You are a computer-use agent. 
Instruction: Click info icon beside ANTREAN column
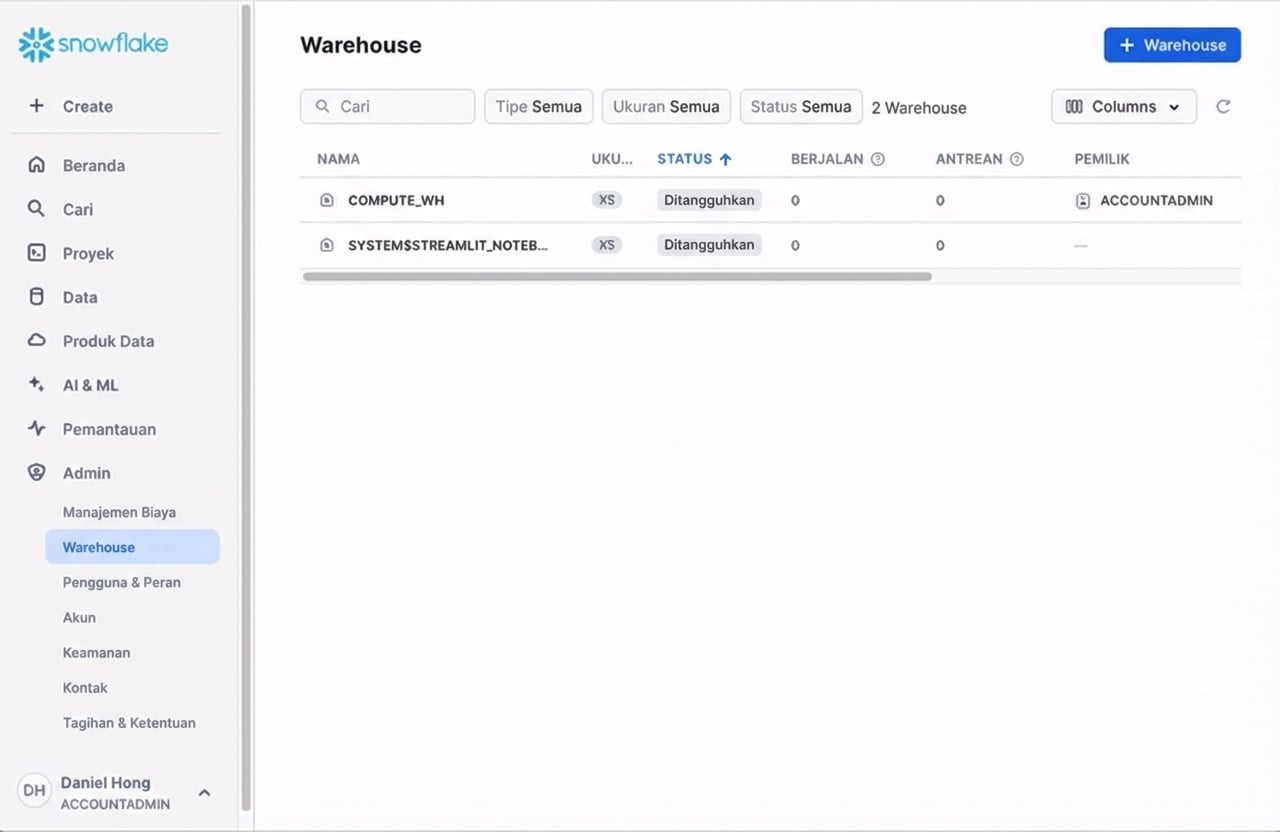point(1017,159)
